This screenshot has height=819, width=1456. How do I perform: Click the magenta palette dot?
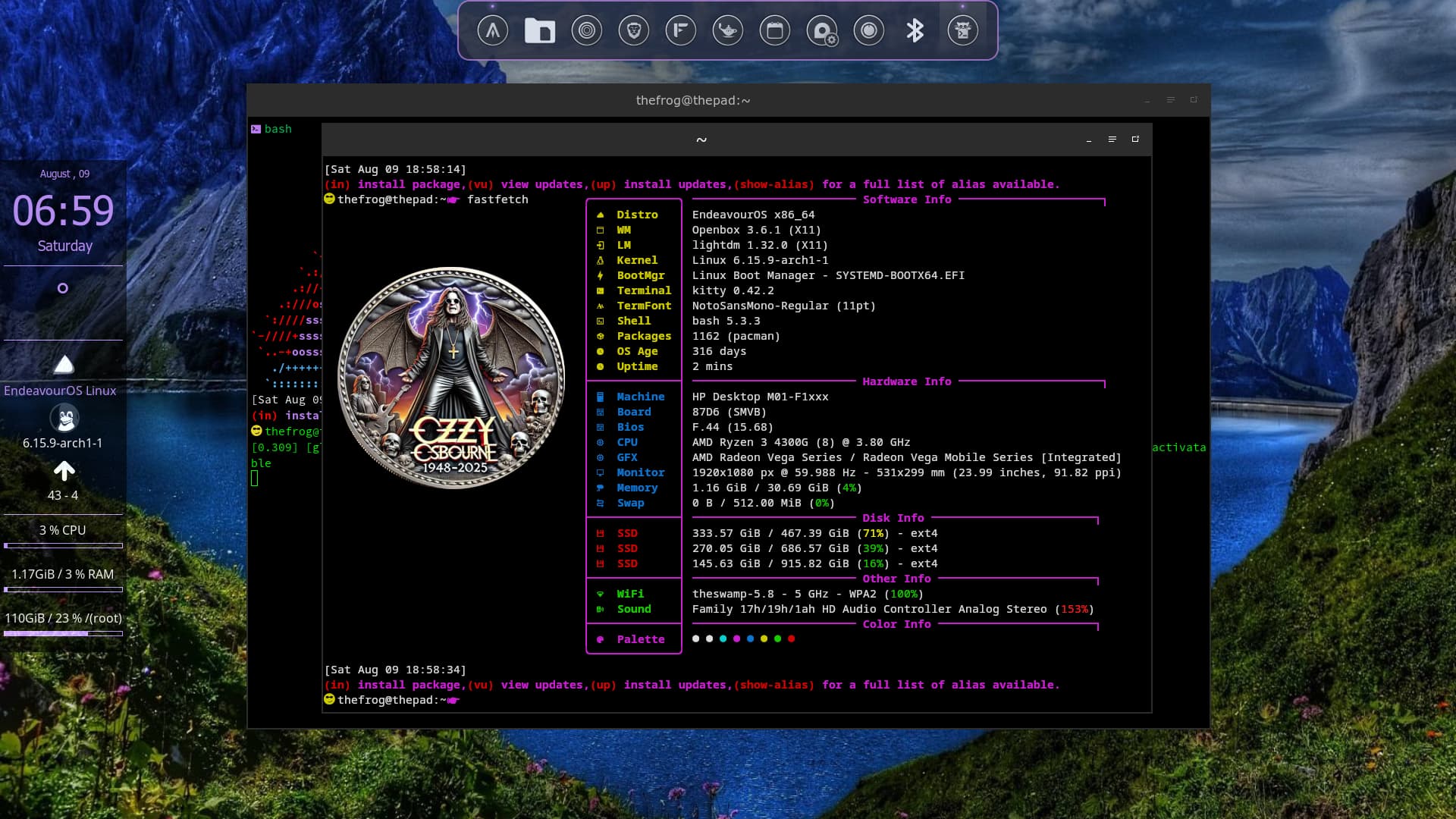point(736,639)
